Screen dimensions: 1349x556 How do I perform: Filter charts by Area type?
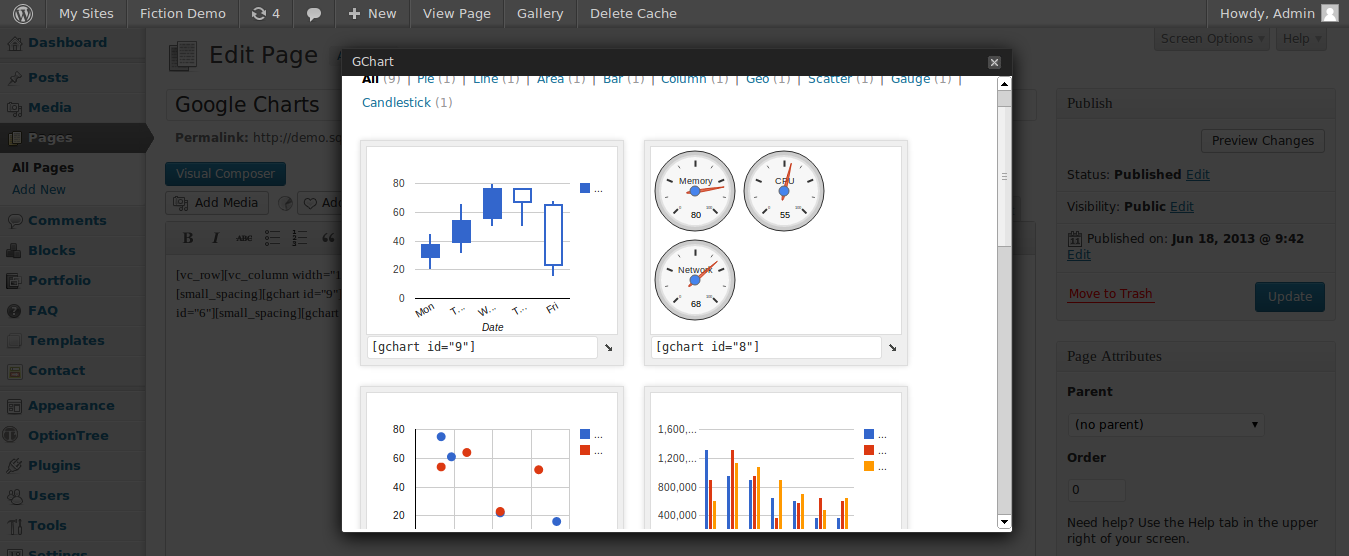550,79
